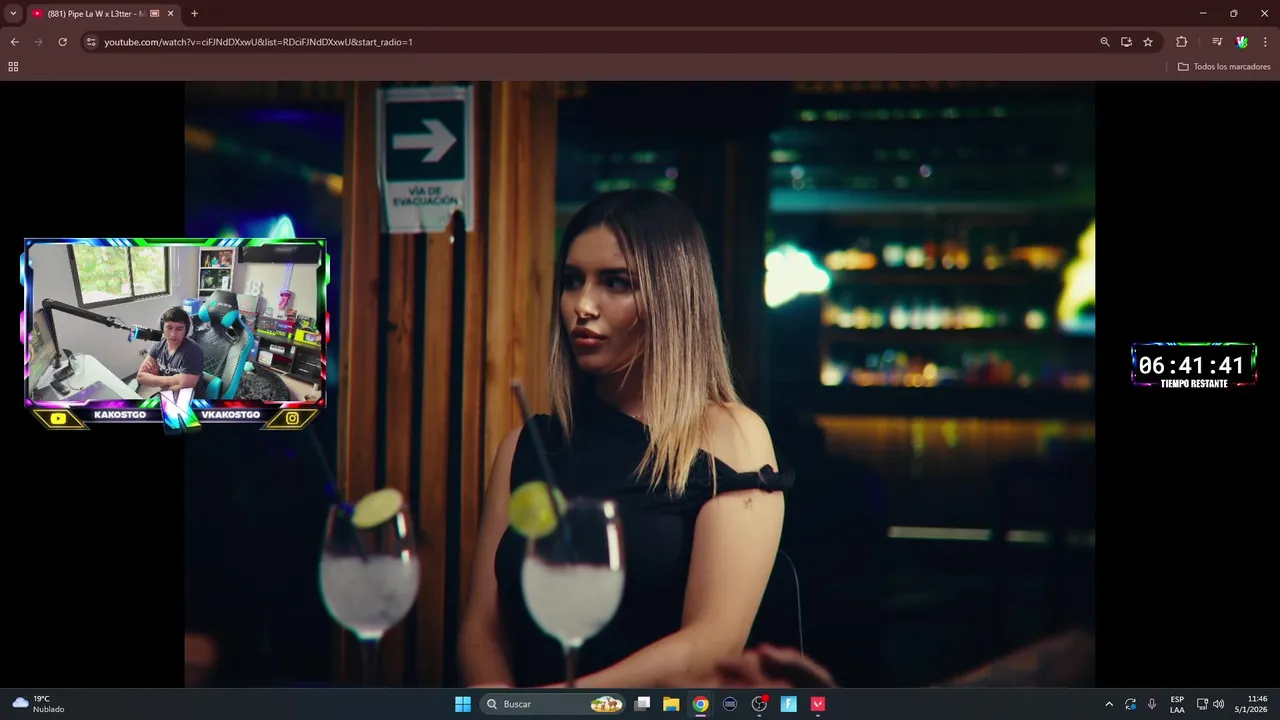Select the Pipe La W x L3tter tab
The image size is (1280, 720).
[95, 13]
